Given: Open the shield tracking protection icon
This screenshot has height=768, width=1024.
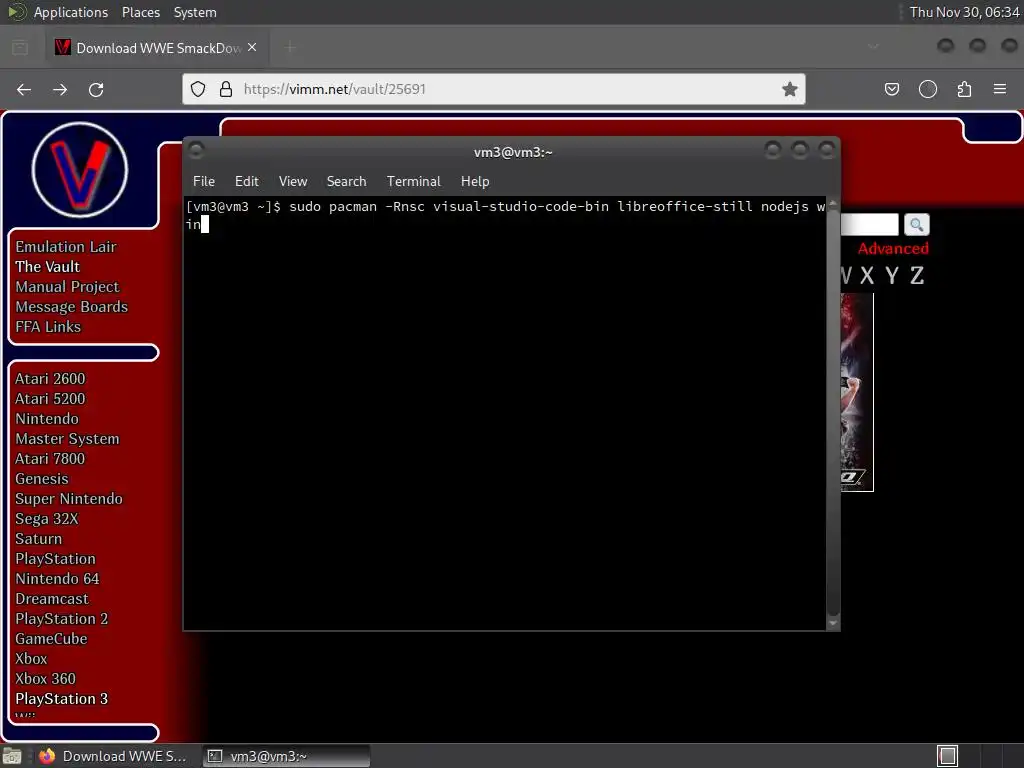Looking at the screenshot, I should pos(198,89).
